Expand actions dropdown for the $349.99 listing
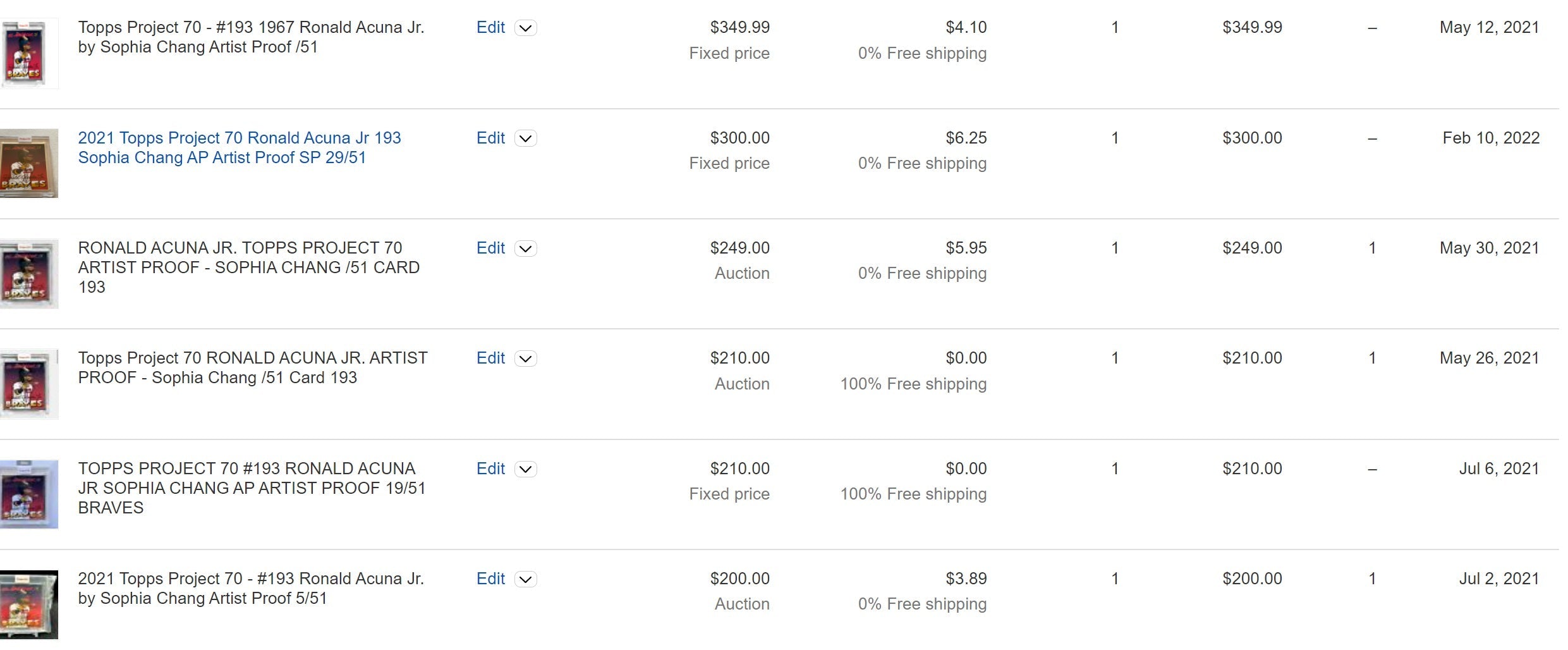This screenshot has width=1568, height=650. coord(526,28)
